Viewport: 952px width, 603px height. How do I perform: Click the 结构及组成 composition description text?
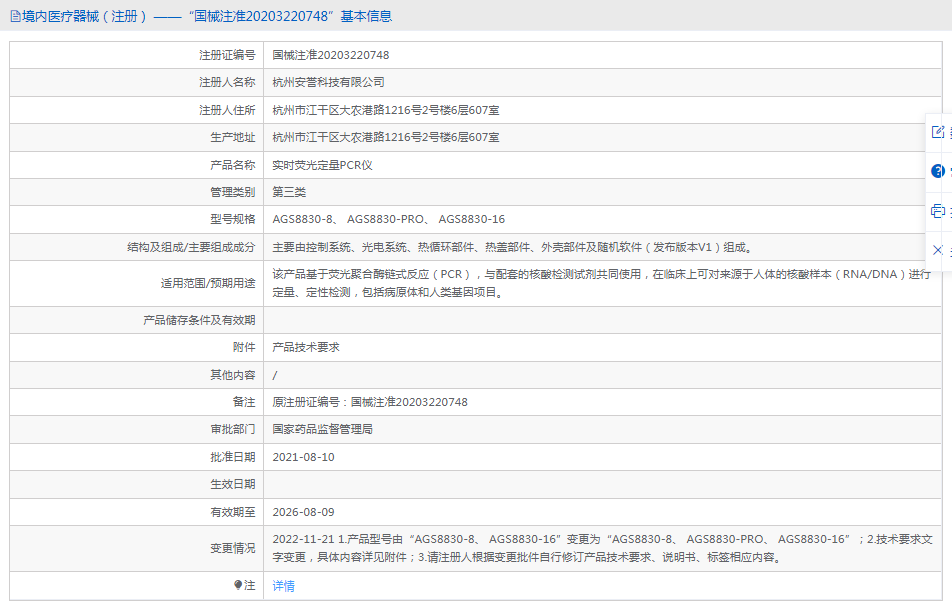coord(513,247)
